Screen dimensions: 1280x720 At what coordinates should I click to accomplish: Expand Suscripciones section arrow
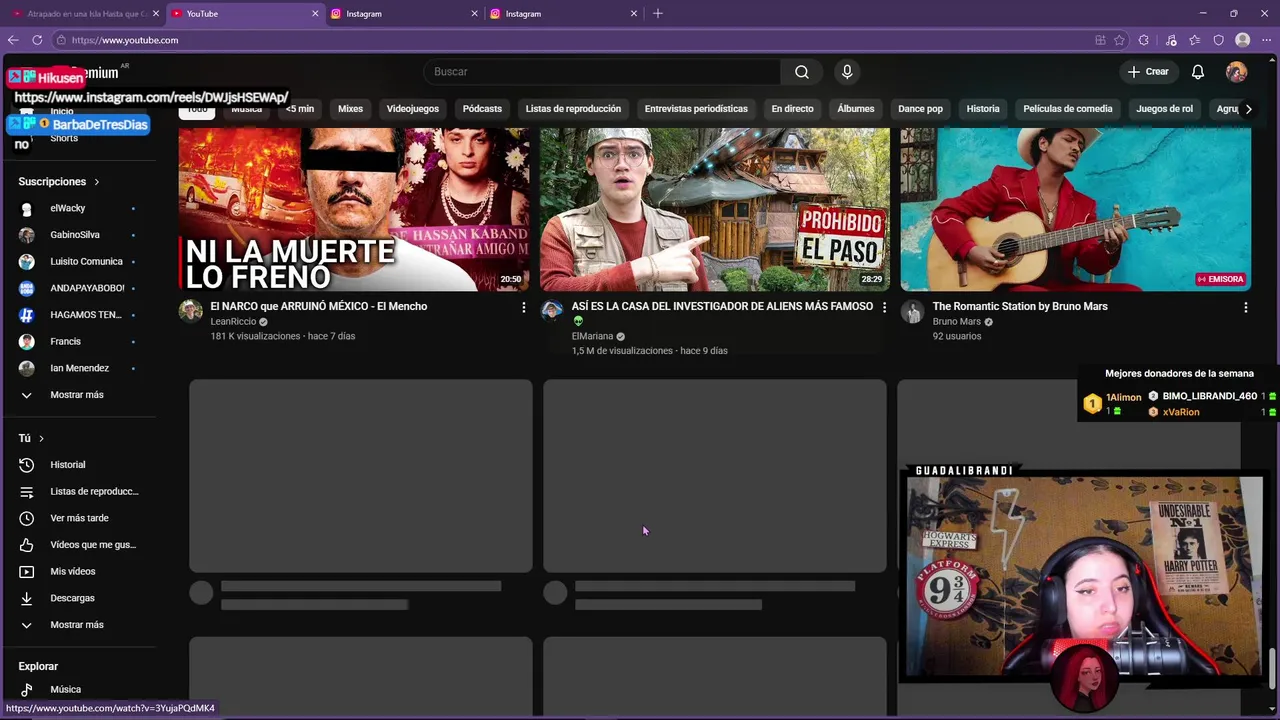point(97,182)
